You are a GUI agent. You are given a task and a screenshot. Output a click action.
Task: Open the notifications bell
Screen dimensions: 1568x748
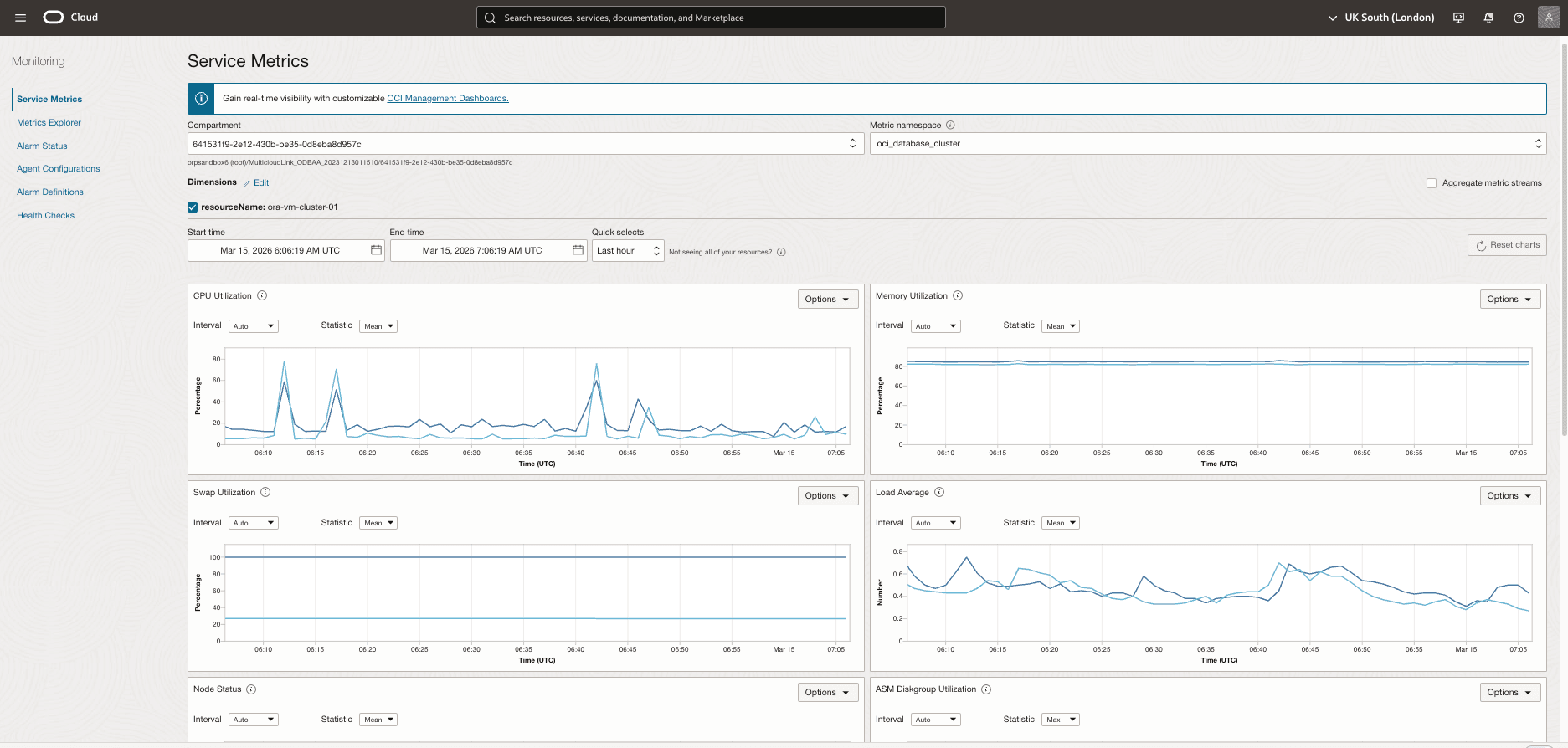pos(1488,18)
